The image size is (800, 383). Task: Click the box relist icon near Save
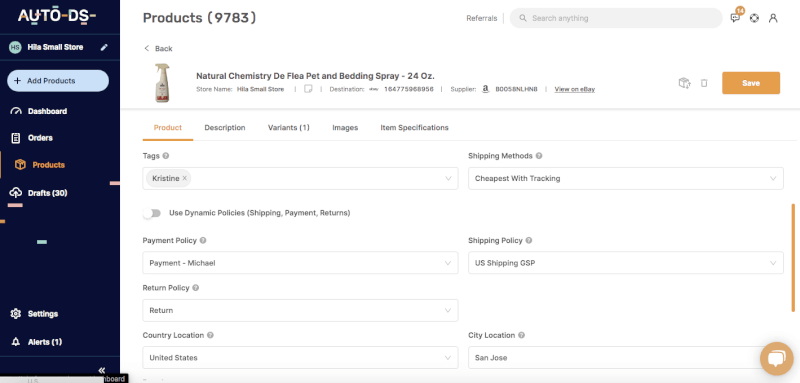point(684,83)
